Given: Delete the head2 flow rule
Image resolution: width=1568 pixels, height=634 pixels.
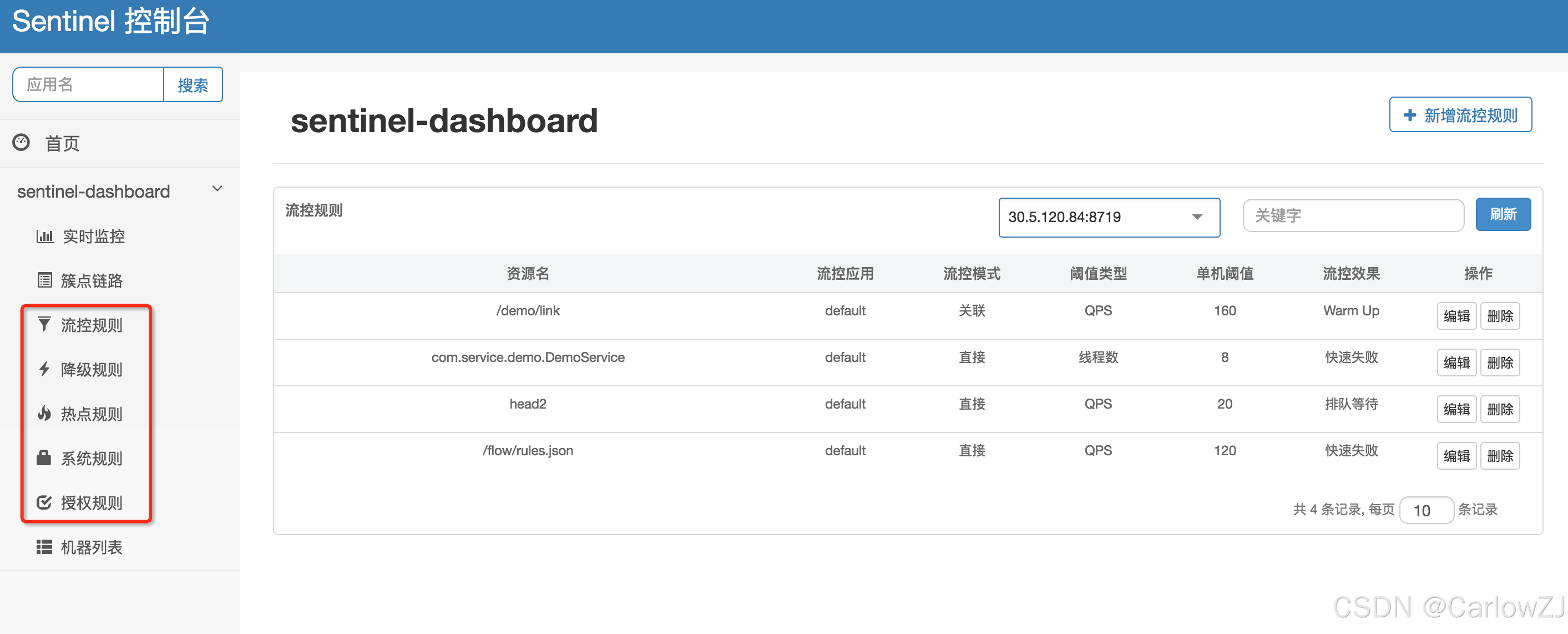Looking at the screenshot, I should (x=1499, y=409).
